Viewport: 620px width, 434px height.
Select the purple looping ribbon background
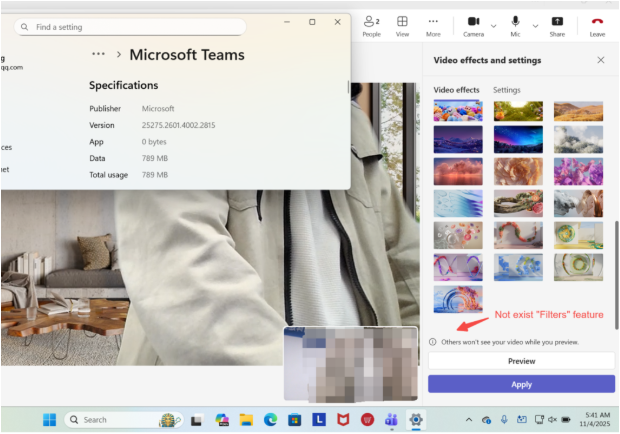458,267
